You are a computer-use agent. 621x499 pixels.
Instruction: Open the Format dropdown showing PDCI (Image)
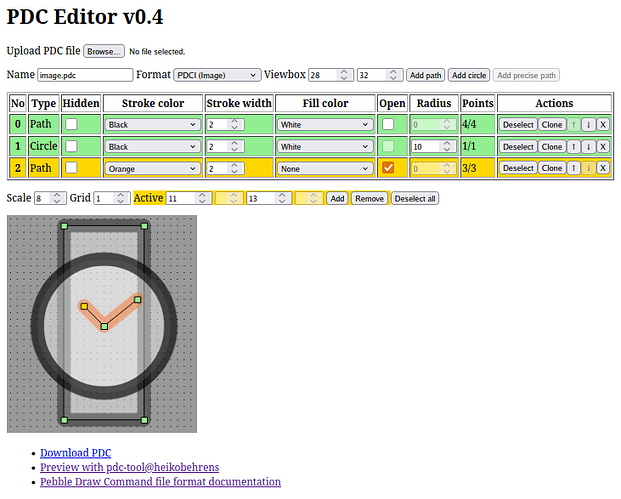(216, 75)
